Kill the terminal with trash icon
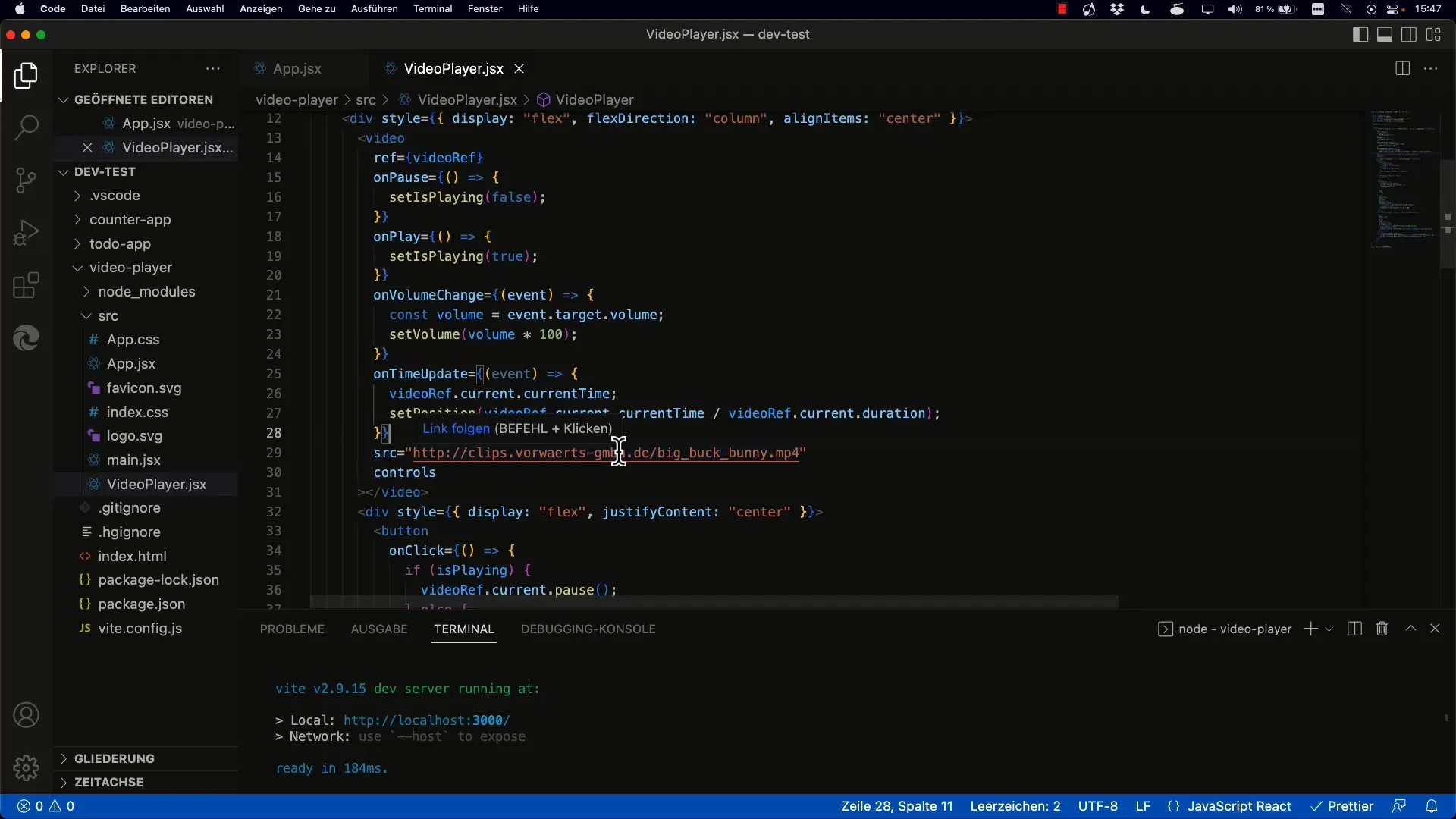Image resolution: width=1456 pixels, height=819 pixels. click(x=1382, y=629)
